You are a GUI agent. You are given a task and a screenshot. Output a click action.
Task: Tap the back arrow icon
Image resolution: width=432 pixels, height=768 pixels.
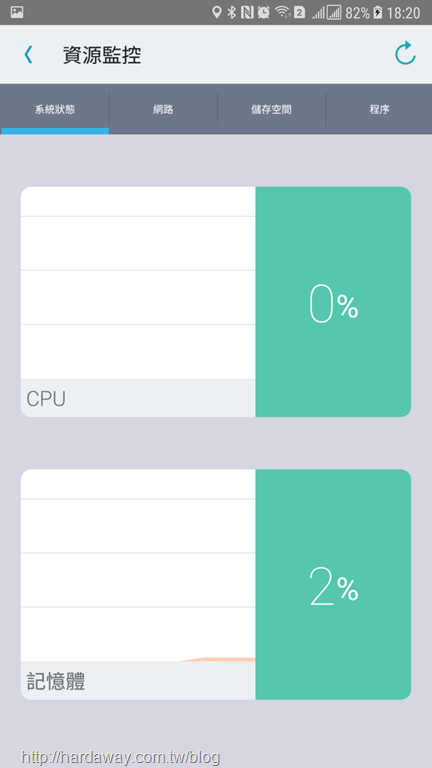tap(28, 54)
